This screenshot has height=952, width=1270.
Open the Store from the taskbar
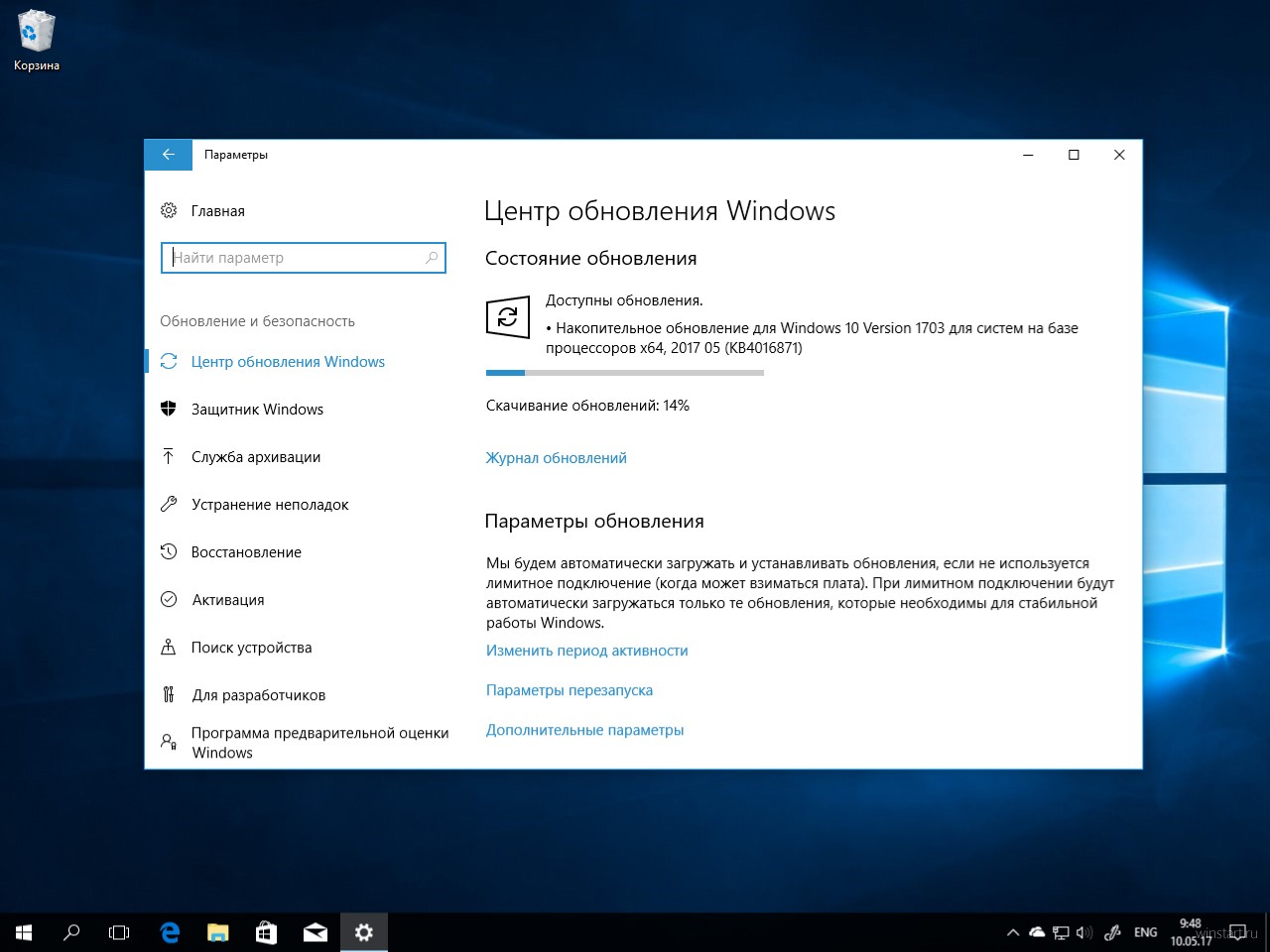266,932
